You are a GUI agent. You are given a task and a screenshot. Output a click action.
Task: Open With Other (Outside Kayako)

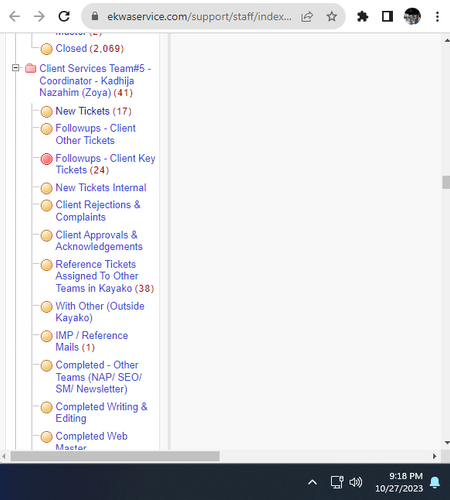100,312
